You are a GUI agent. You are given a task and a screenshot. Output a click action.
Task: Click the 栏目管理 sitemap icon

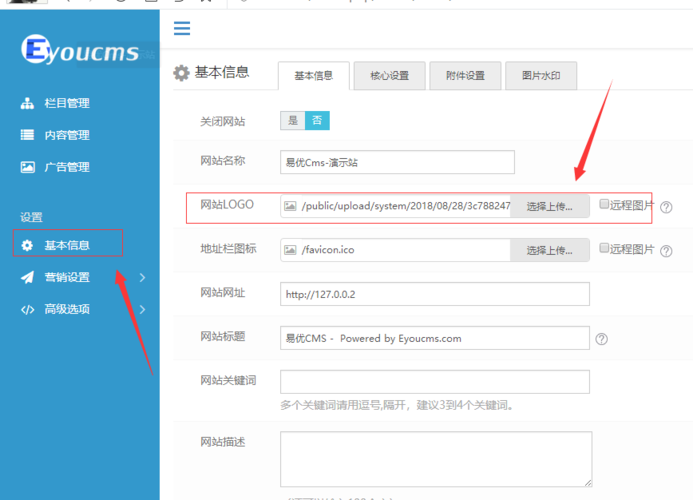click(x=27, y=103)
